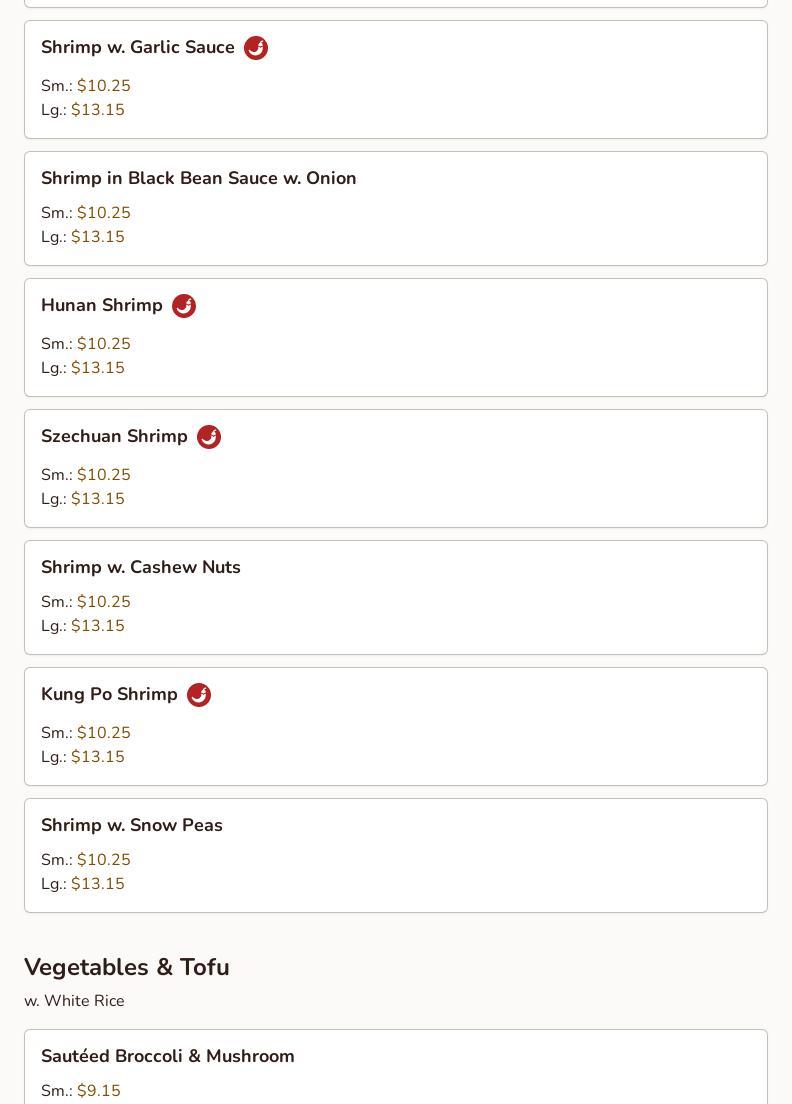Click spicy icon beside Shrimp w. Garlic Sauce
The image size is (792, 1104).
[x=256, y=48]
